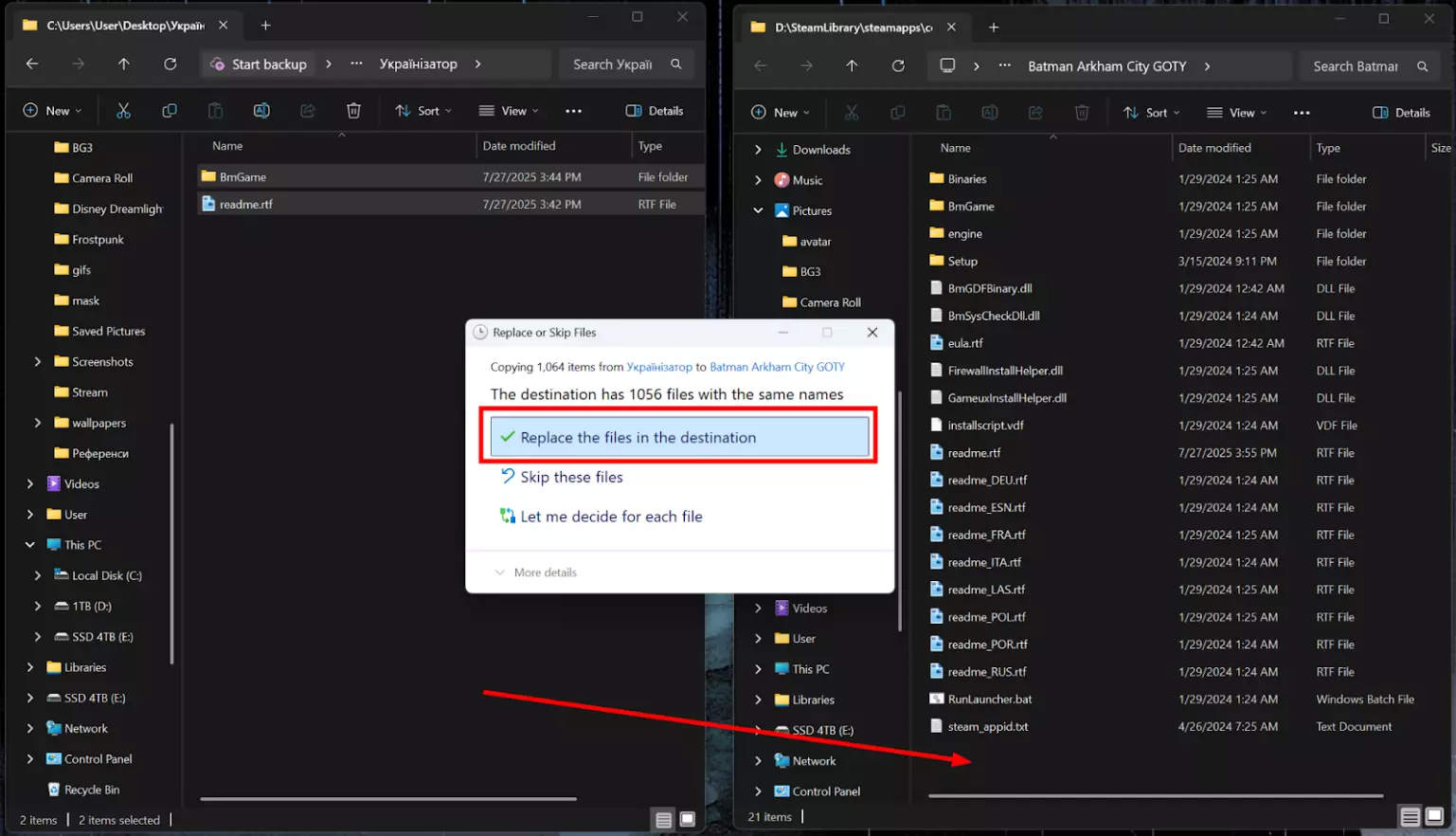Toggle the Details pane in right window

tap(1401, 113)
